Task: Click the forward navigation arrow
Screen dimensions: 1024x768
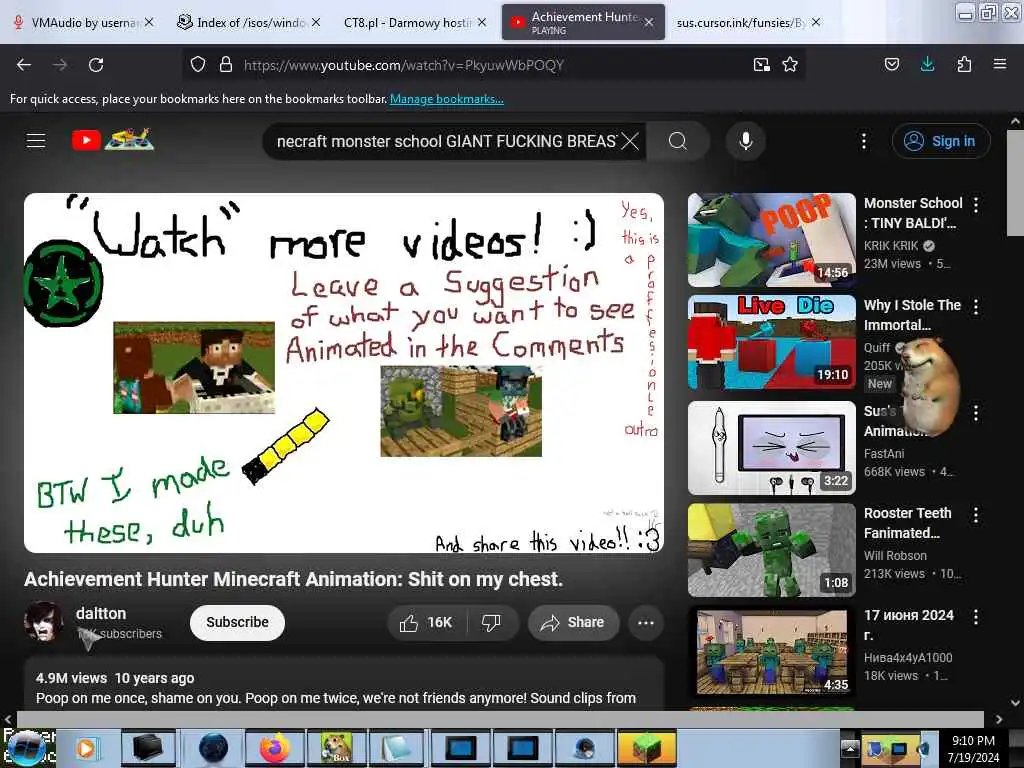Action: coord(60,65)
